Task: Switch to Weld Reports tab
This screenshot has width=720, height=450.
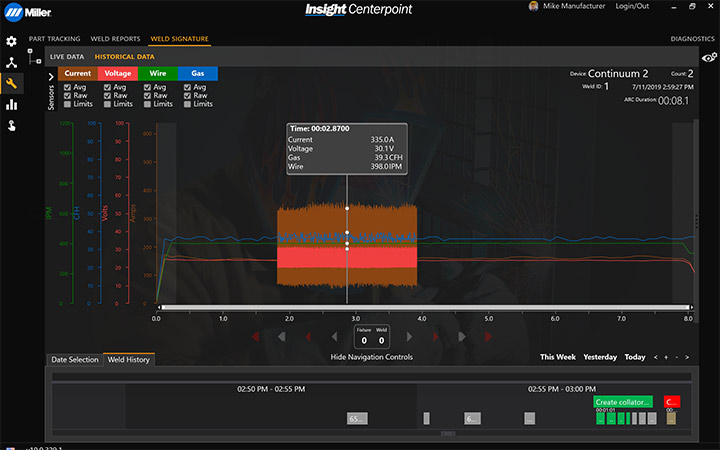Action: (x=115, y=39)
